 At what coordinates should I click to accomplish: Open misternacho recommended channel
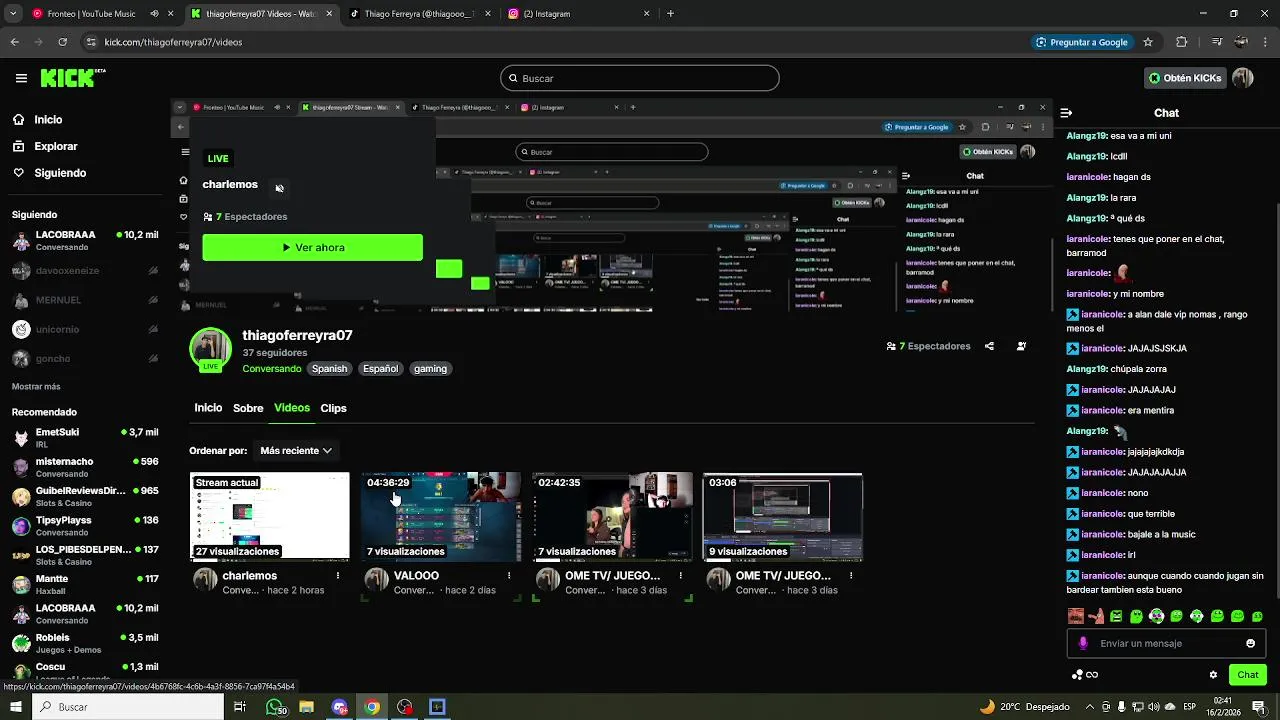point(85,467)
